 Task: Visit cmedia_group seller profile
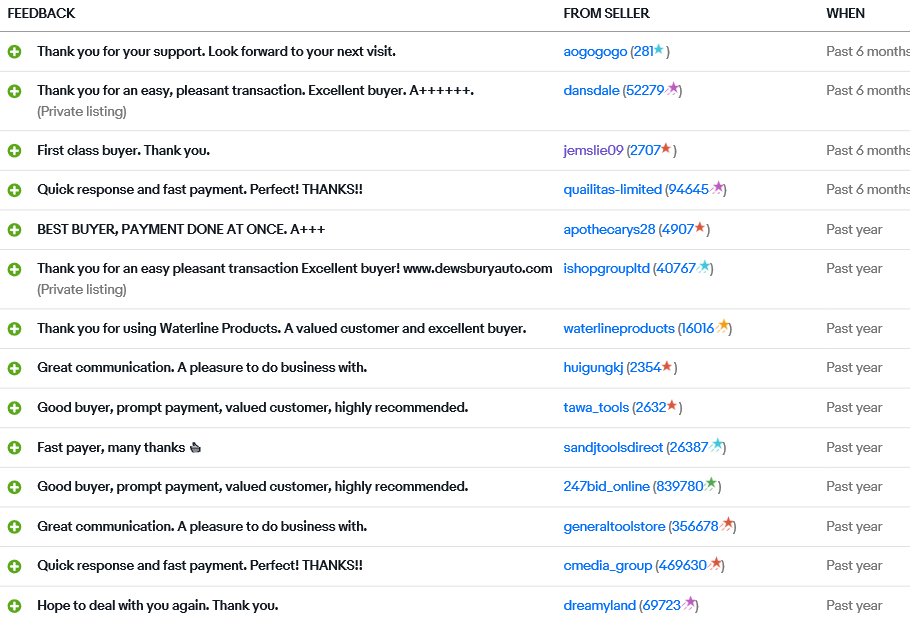pos(607,565)
